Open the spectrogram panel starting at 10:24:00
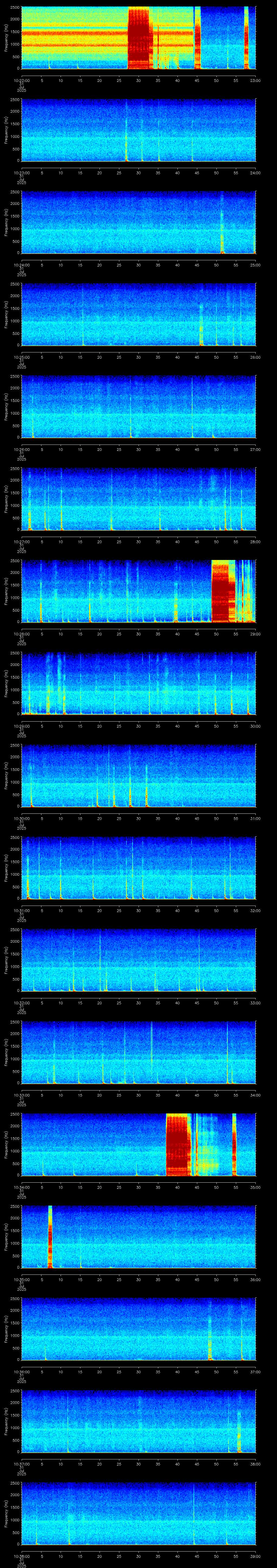The image size is (277, 1568). (138, 222)
